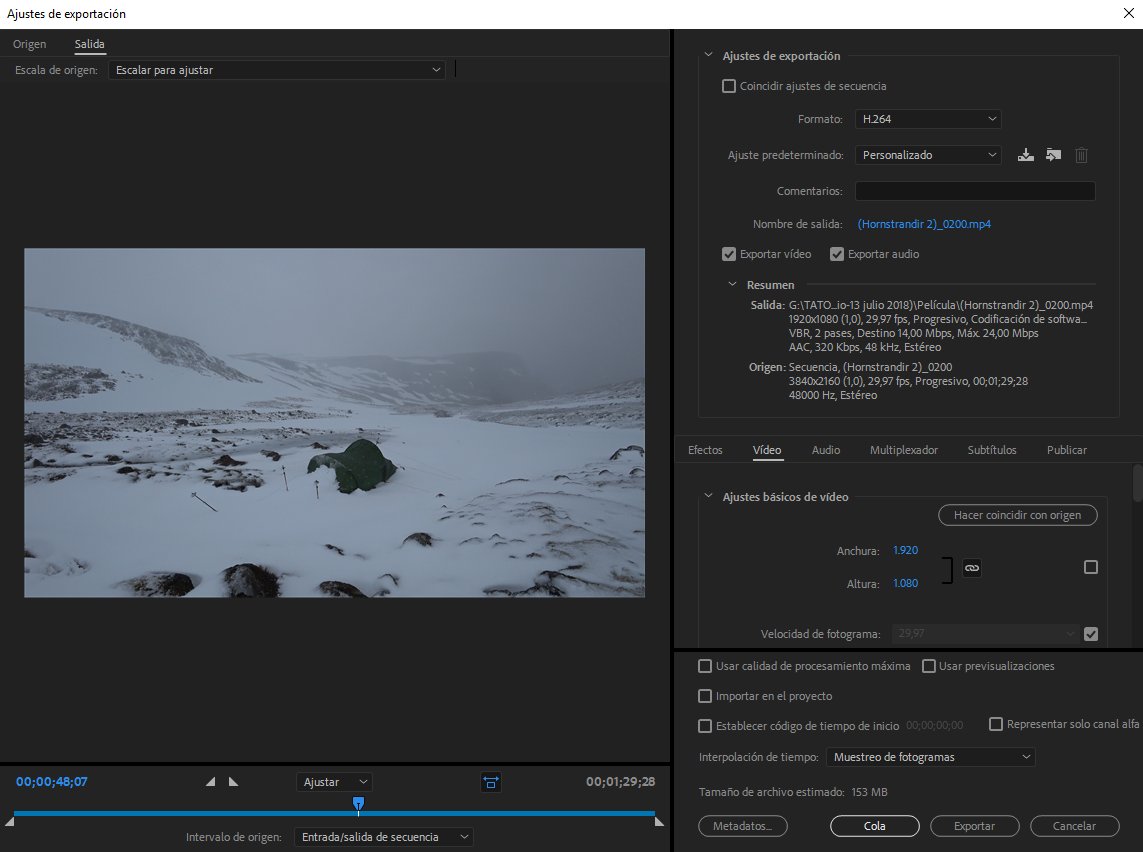Switch to the Subtítulos tab

991,450
